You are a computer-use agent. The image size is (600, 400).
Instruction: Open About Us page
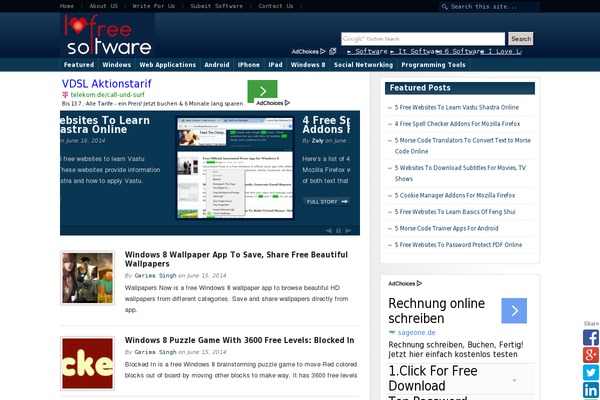pyautogui.click(x=104, y=6)
